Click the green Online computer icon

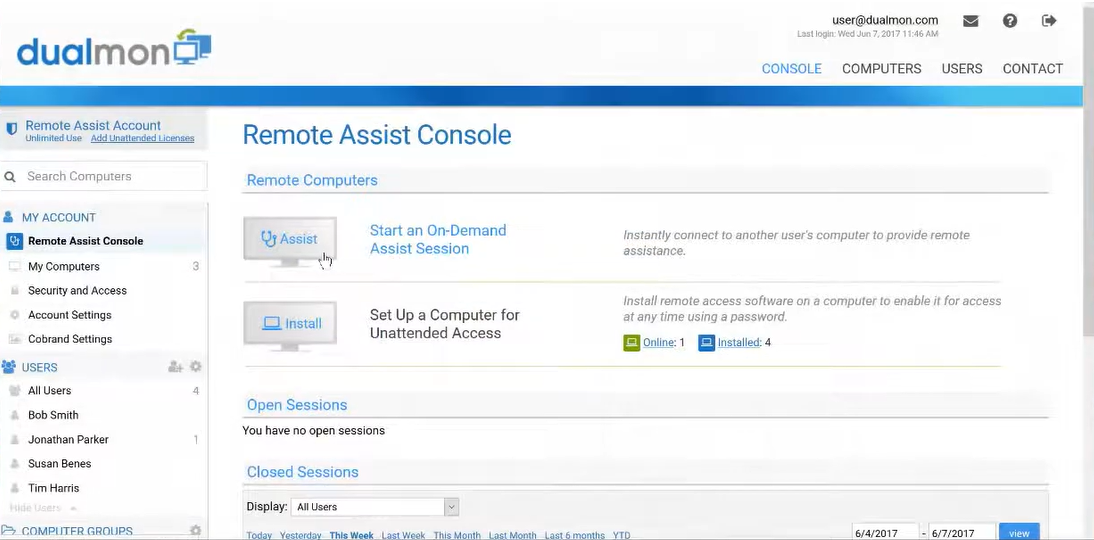(631, 343)
